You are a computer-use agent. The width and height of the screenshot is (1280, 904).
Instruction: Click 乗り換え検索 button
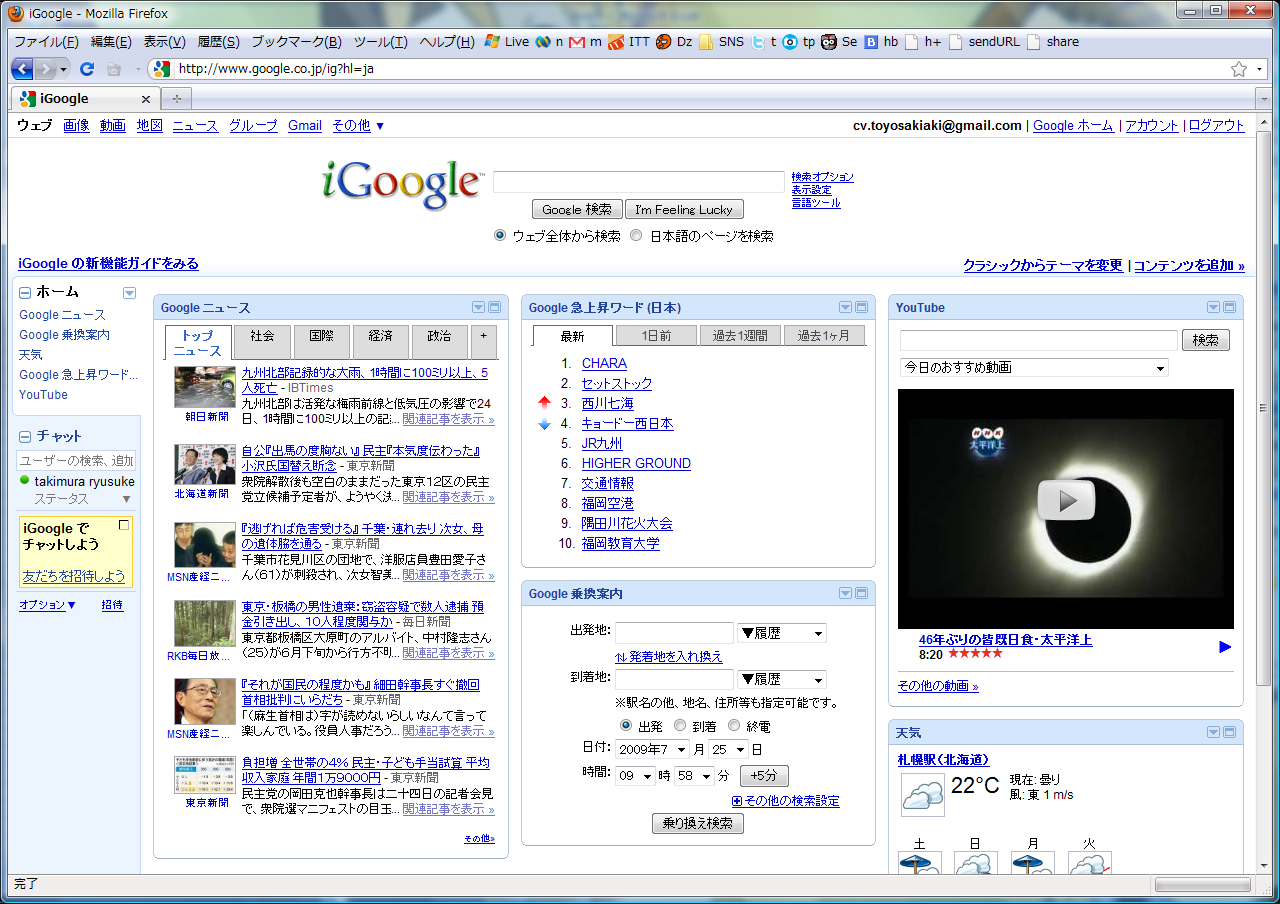pyautogui.click(x=697, y=824)
